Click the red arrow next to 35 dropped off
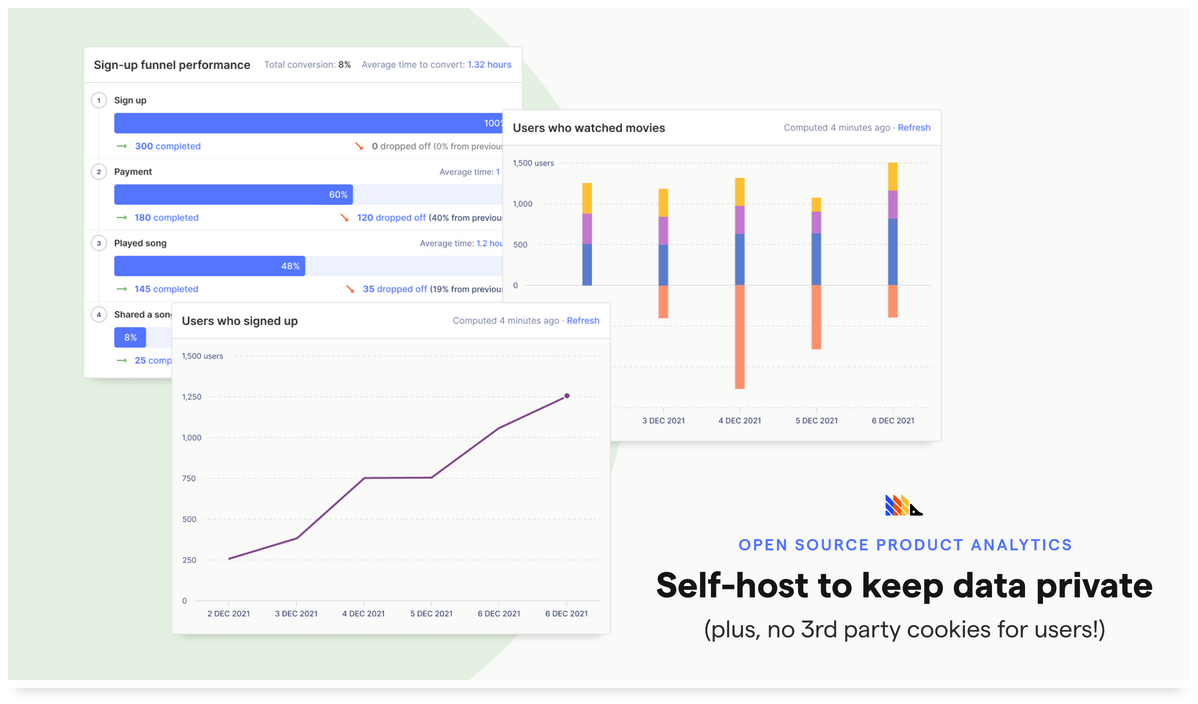Image resolution: width=1198 pixels, height=704 pixels. pos(349,288)
